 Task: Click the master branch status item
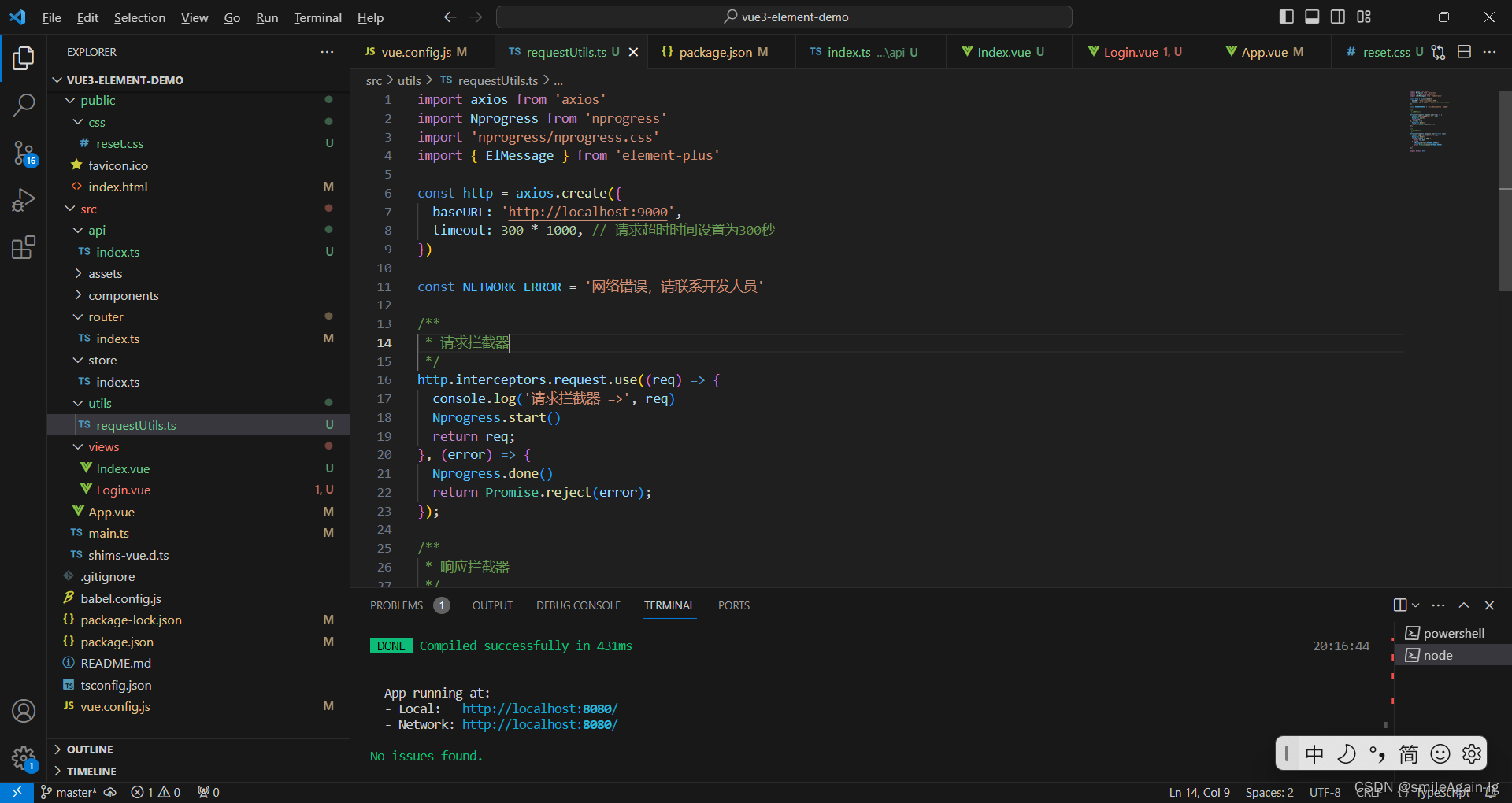[69, 792]
